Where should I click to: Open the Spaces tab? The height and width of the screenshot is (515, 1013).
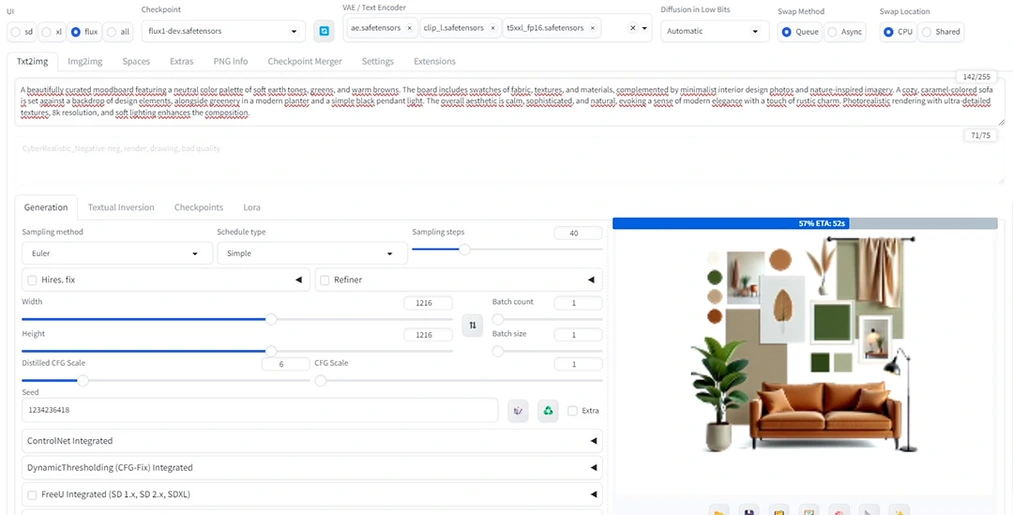pos(136,61)
